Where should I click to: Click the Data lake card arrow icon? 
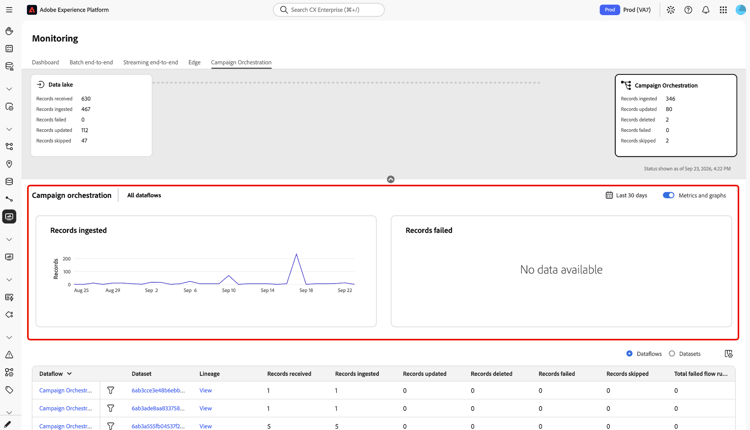41,84
